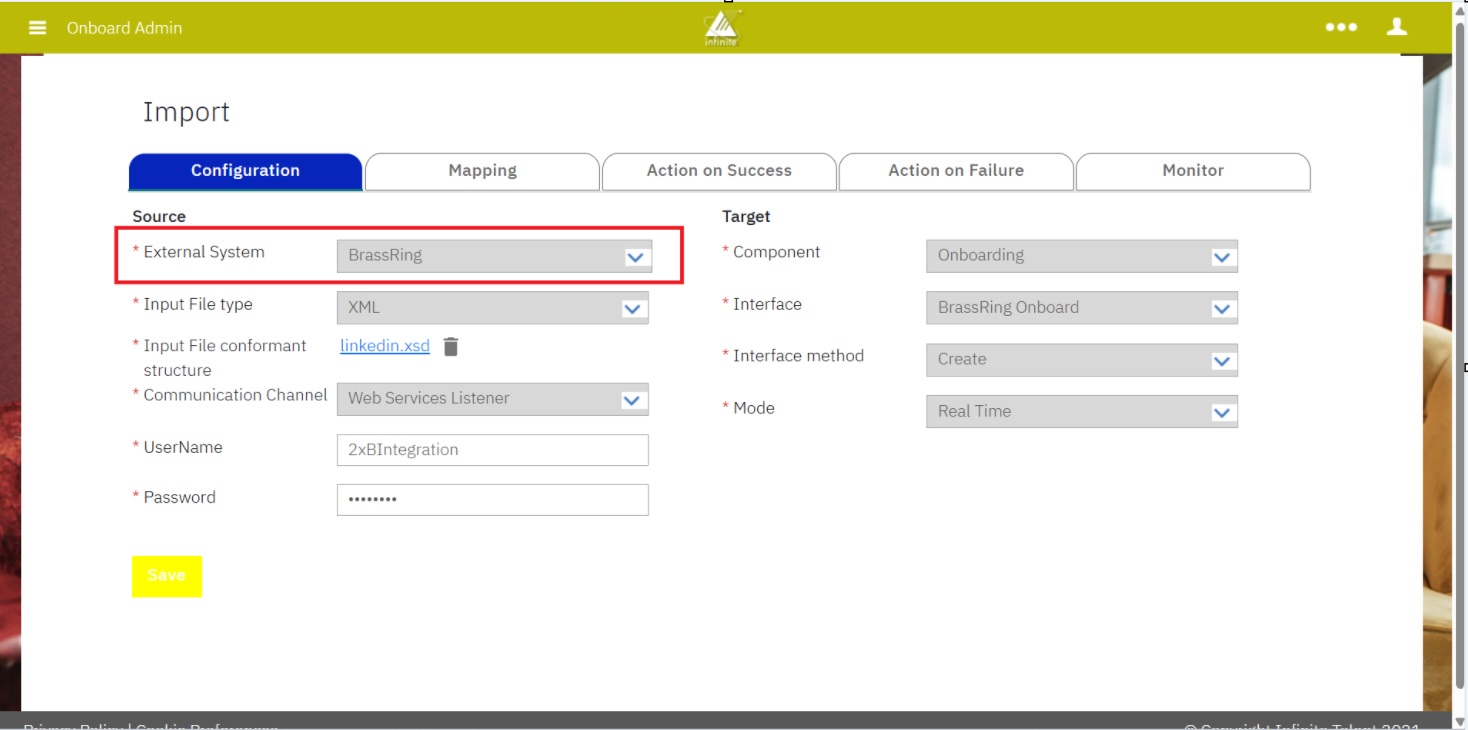This screenshot has width=1468, height=730.
Task: Open the Component dropdown
Action: [x=1221, y=256]
